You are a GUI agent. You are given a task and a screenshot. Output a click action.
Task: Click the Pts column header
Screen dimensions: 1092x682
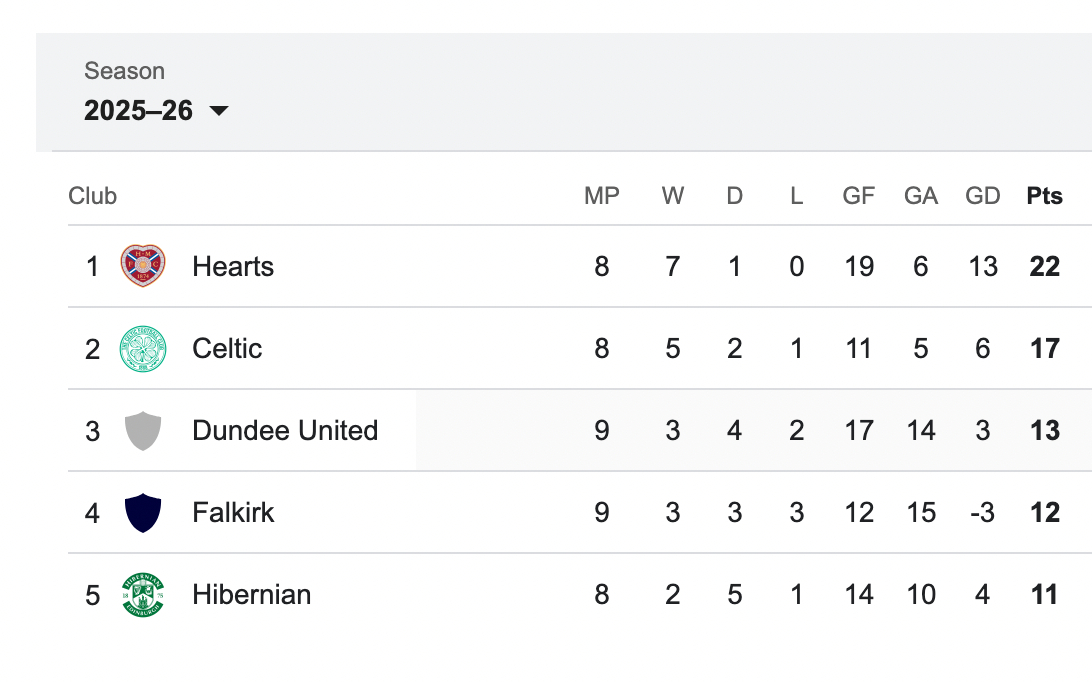[x=1044, y=196]
